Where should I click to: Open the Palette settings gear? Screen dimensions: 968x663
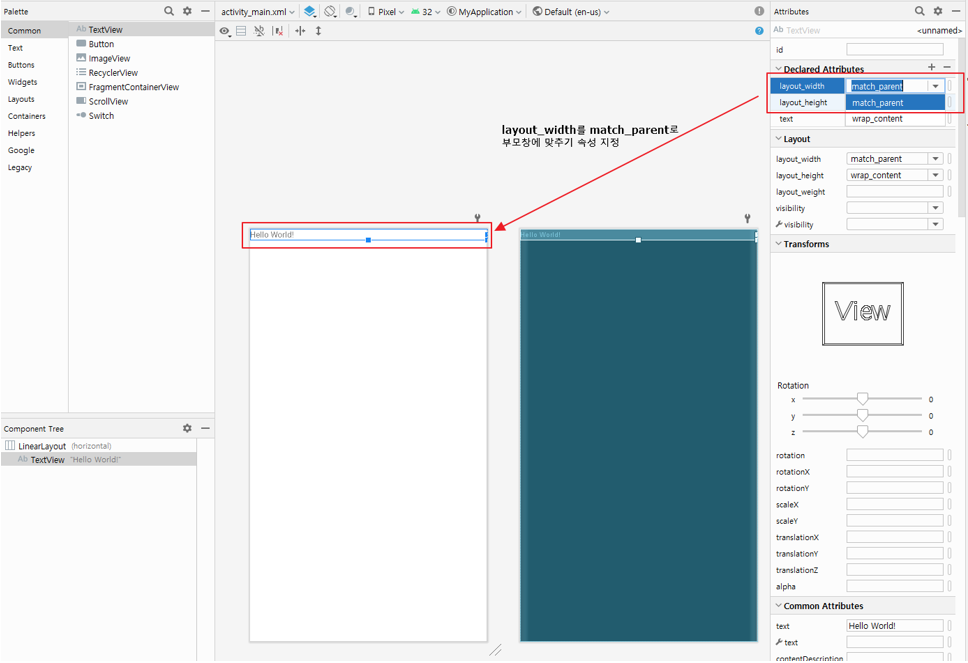(x=187, y=11)
